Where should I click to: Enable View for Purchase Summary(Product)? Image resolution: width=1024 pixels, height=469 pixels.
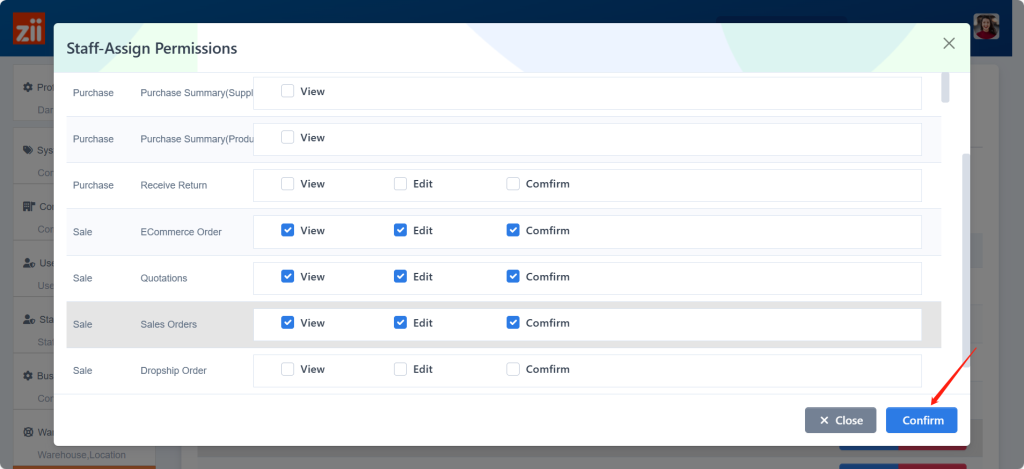(x=288, y=138)
